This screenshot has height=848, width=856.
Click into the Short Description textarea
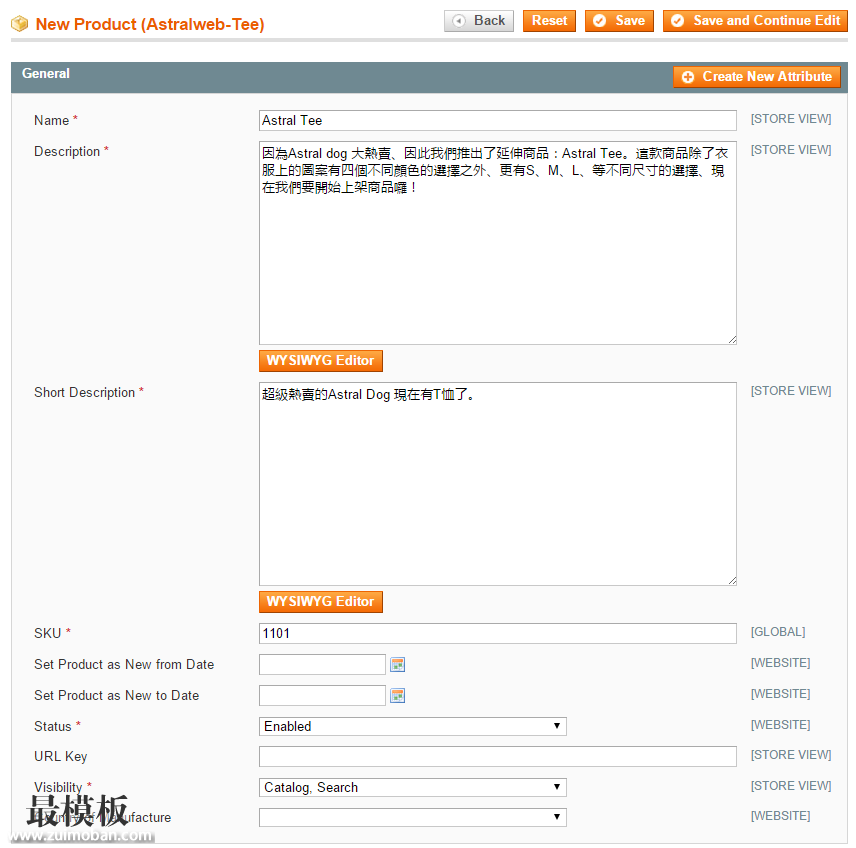[498, 484]
